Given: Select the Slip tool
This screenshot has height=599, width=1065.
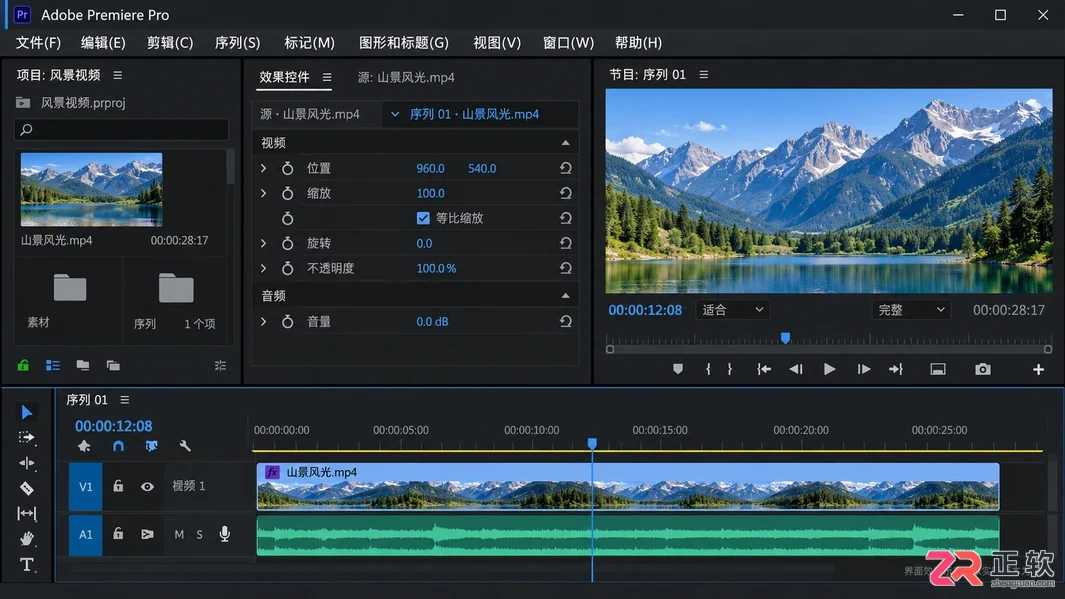Looking at the screenshot, I should point(26,513).
